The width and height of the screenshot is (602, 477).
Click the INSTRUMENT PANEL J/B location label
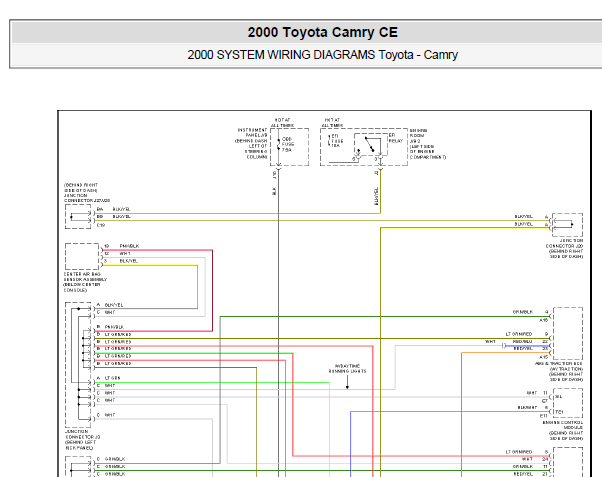coord(251,143)
